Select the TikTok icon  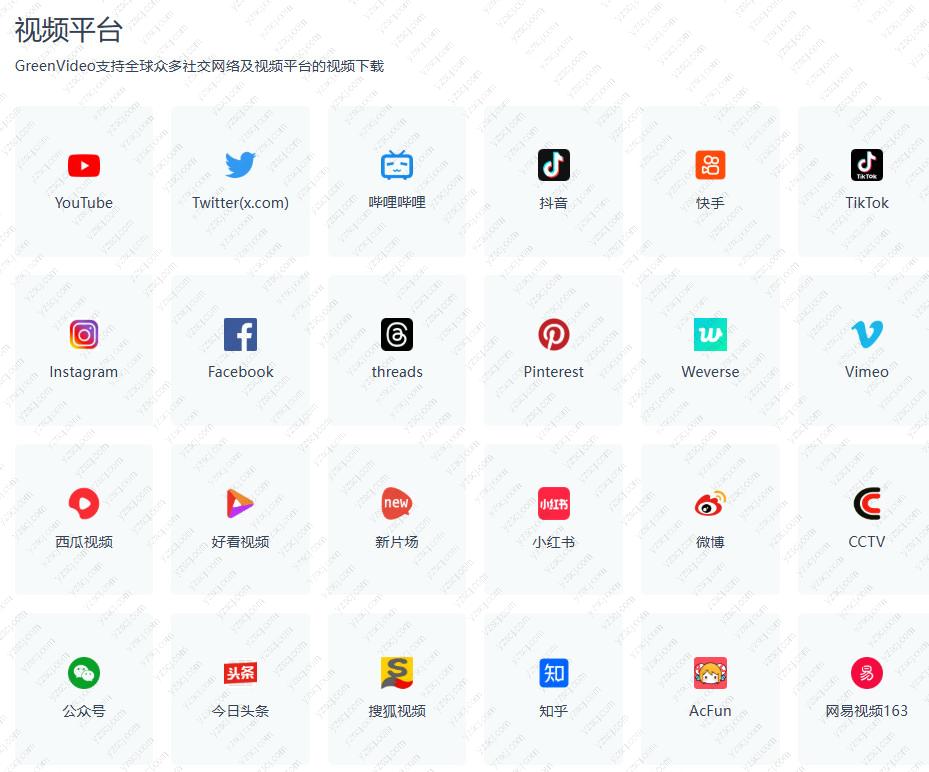click(866, 165)
